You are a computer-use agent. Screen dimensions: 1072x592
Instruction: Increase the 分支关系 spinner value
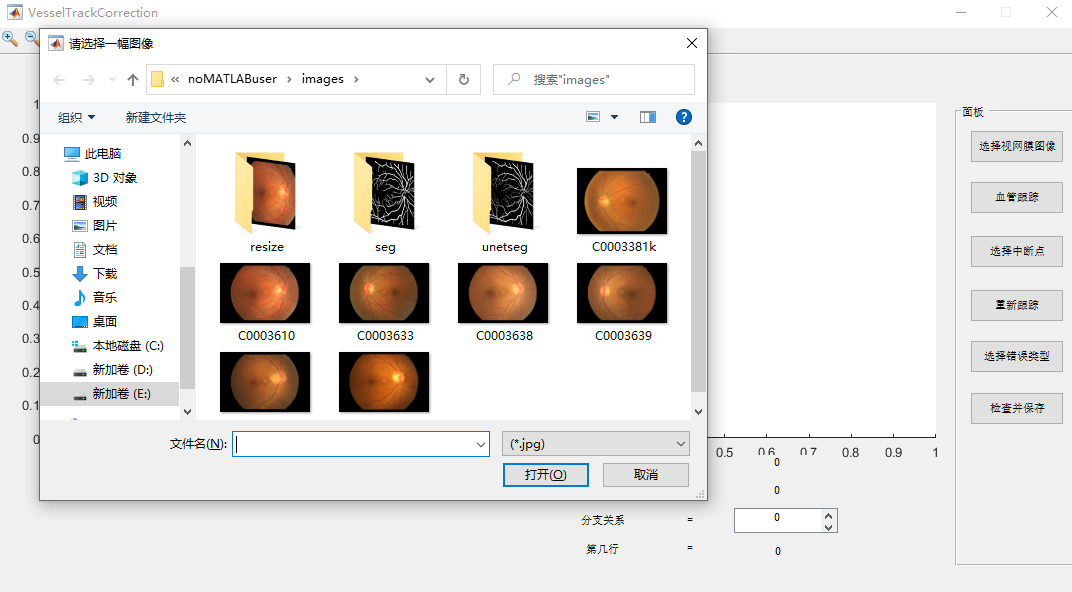click(x=827, y=514)
